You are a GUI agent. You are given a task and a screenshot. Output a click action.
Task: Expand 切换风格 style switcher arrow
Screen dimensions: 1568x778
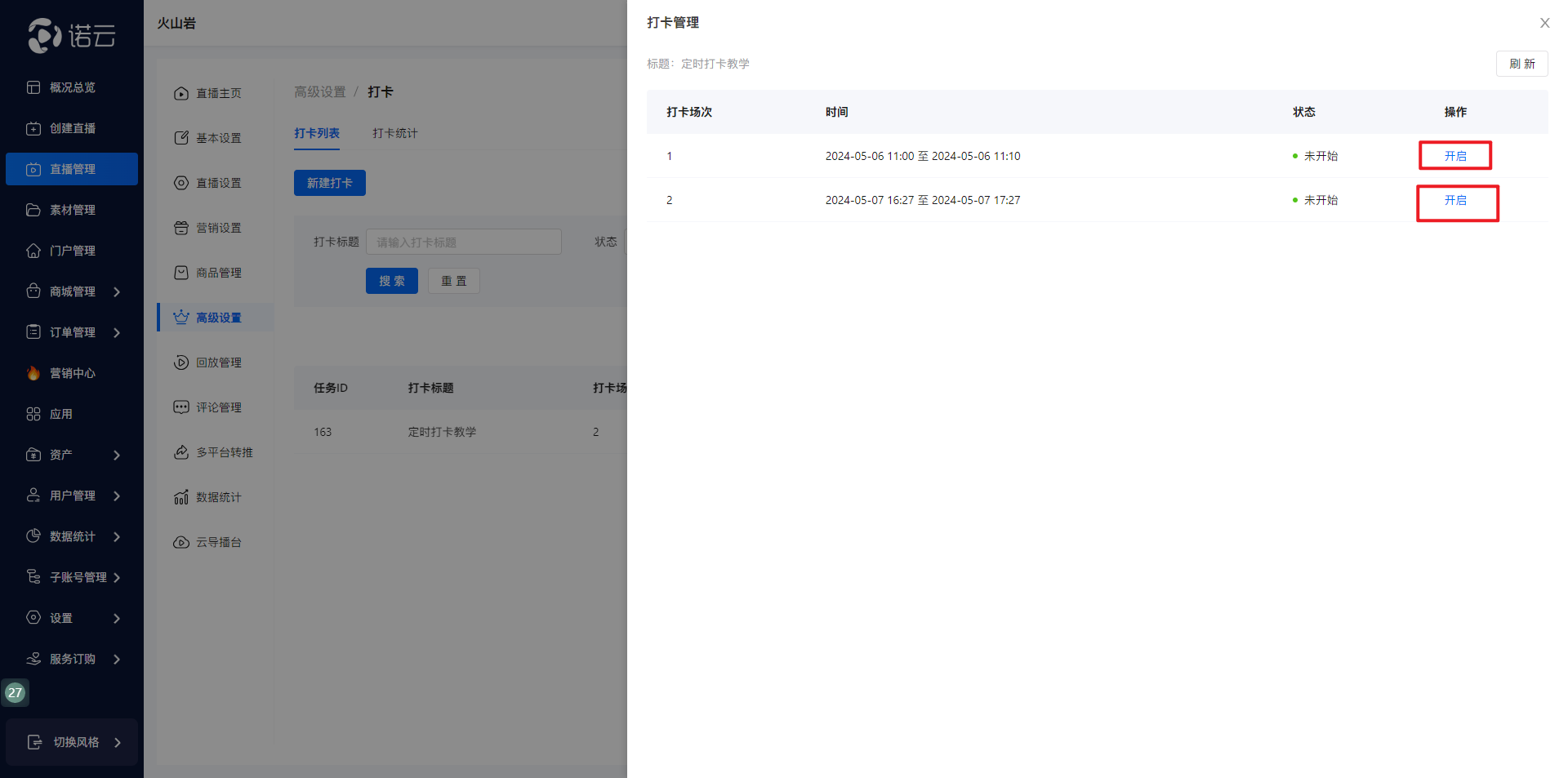pyautogui.click(x=118, y=742)
